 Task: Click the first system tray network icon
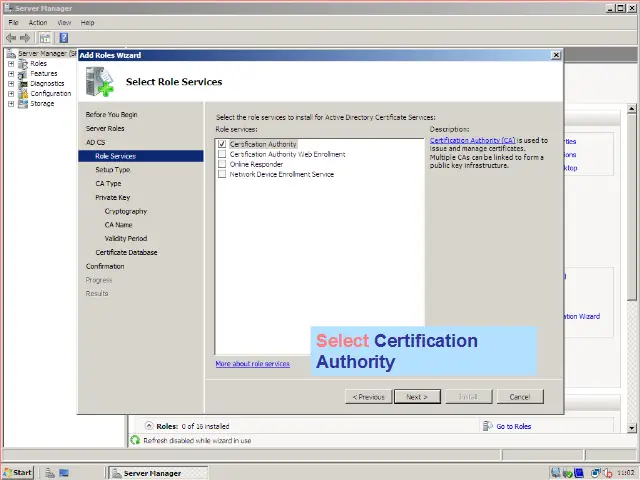(x=555, y=473)
